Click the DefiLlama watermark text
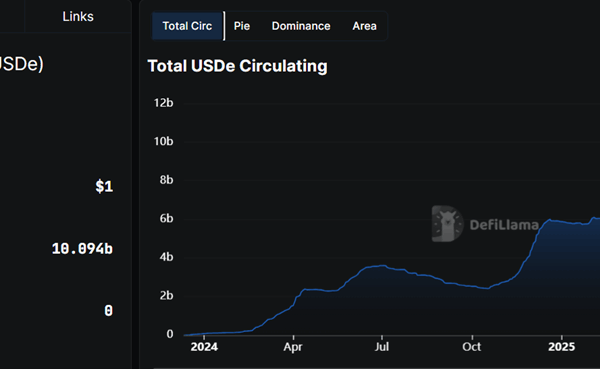This screenshot has width=600, height=369. click(x=504, y=225)
